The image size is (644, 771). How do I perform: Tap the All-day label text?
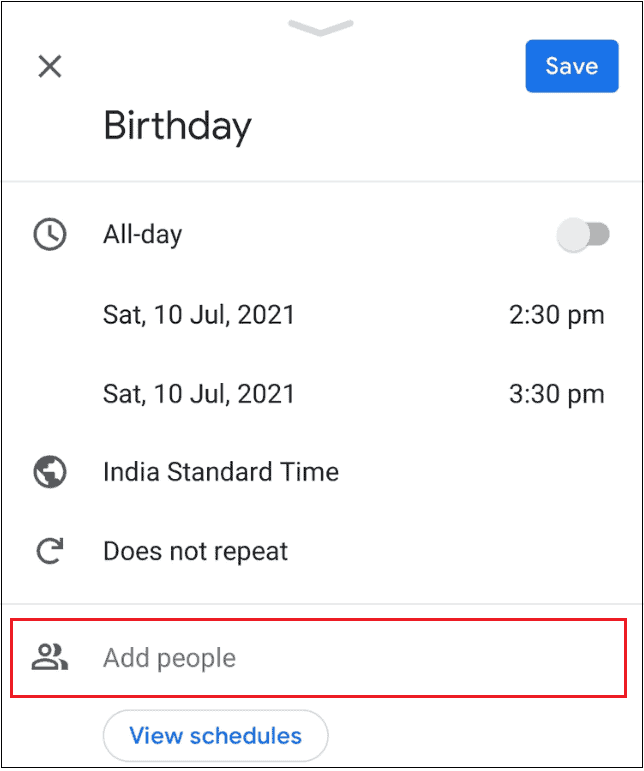click(x=143, y=235)
